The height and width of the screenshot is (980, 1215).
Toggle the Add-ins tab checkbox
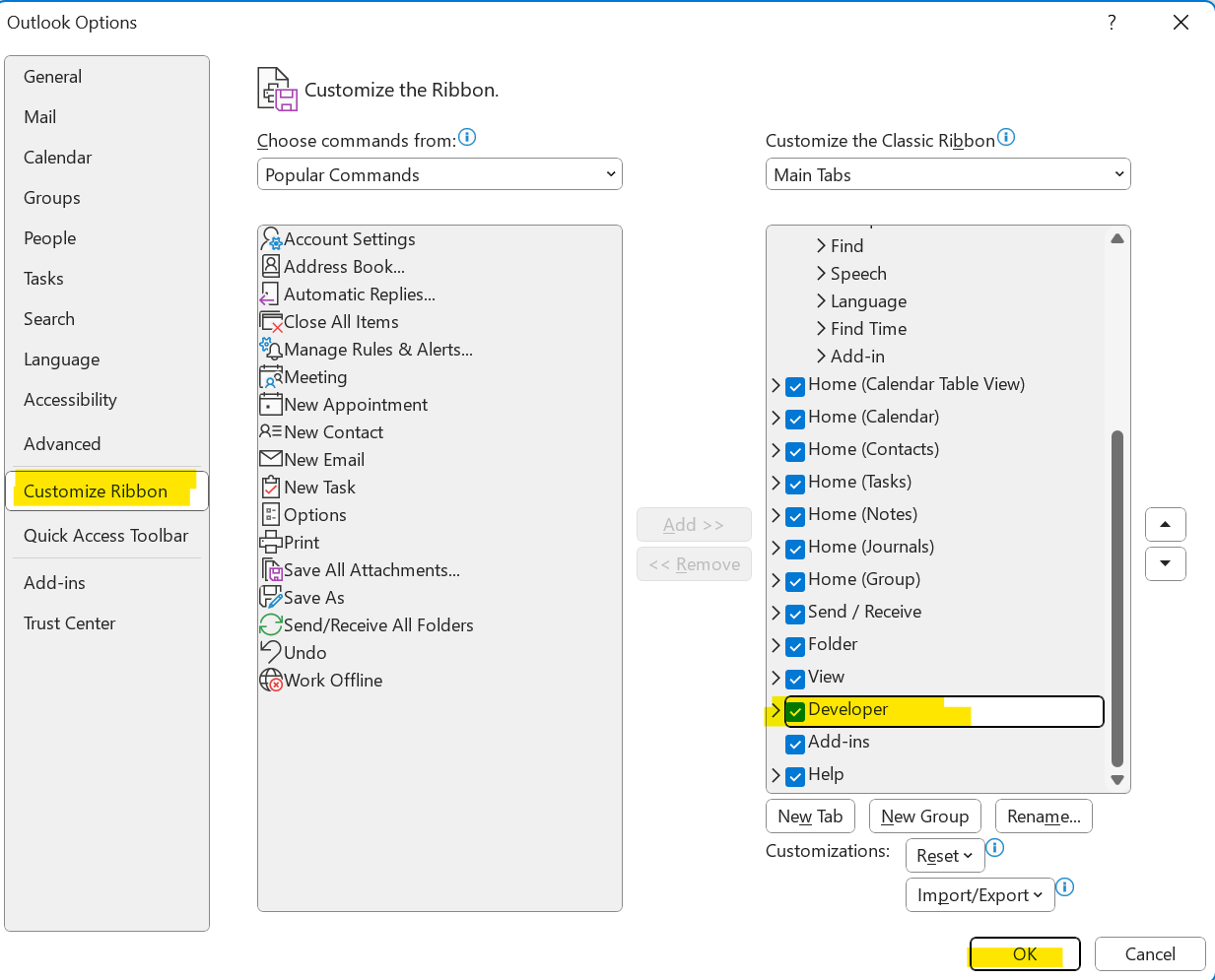point(795,744)
